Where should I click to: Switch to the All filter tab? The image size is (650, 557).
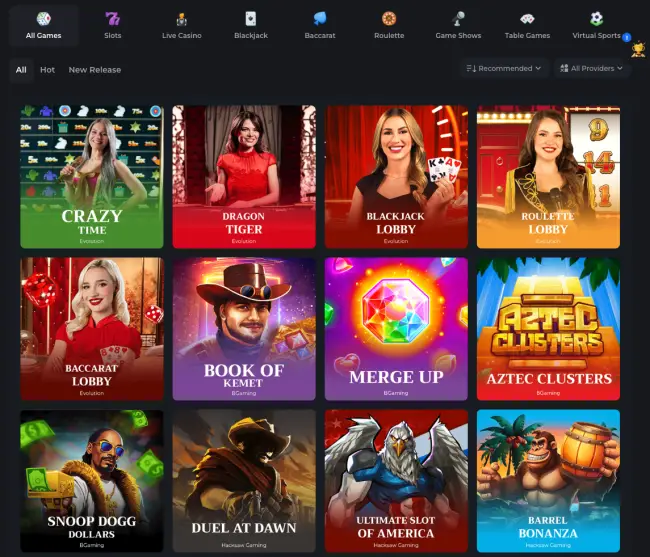click(x=21, y=70)
